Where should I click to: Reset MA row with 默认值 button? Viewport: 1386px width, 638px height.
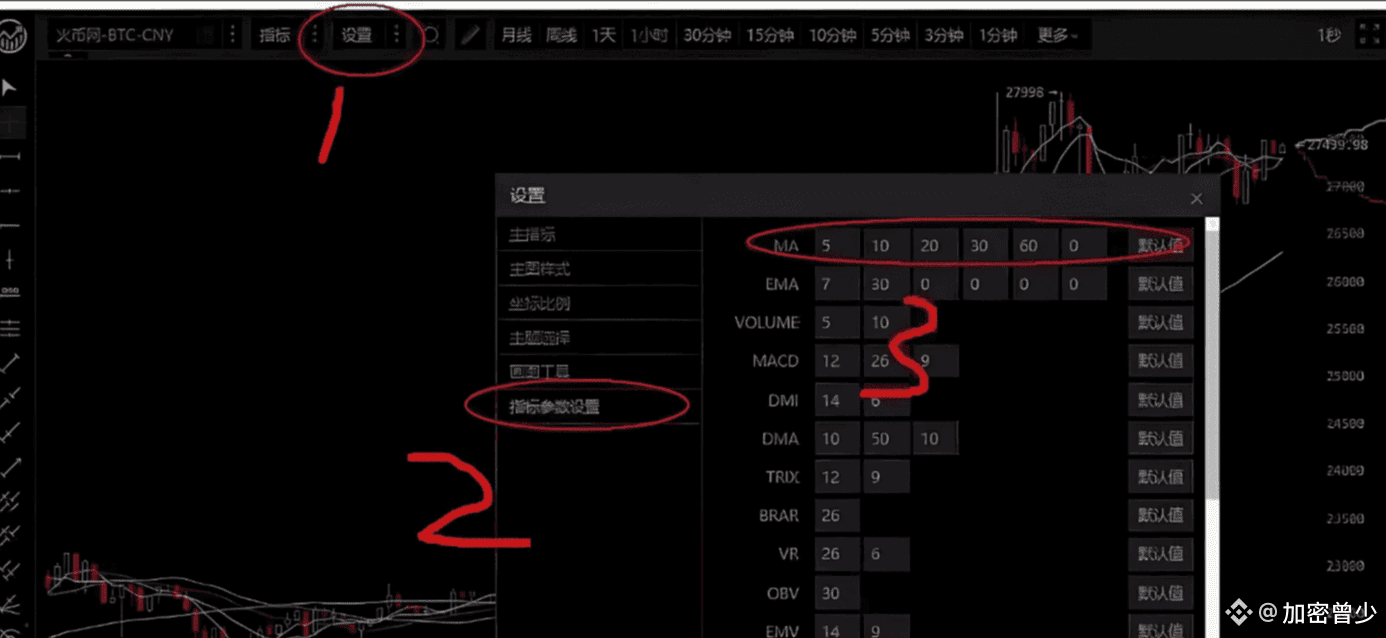(x=1161, y=245)
